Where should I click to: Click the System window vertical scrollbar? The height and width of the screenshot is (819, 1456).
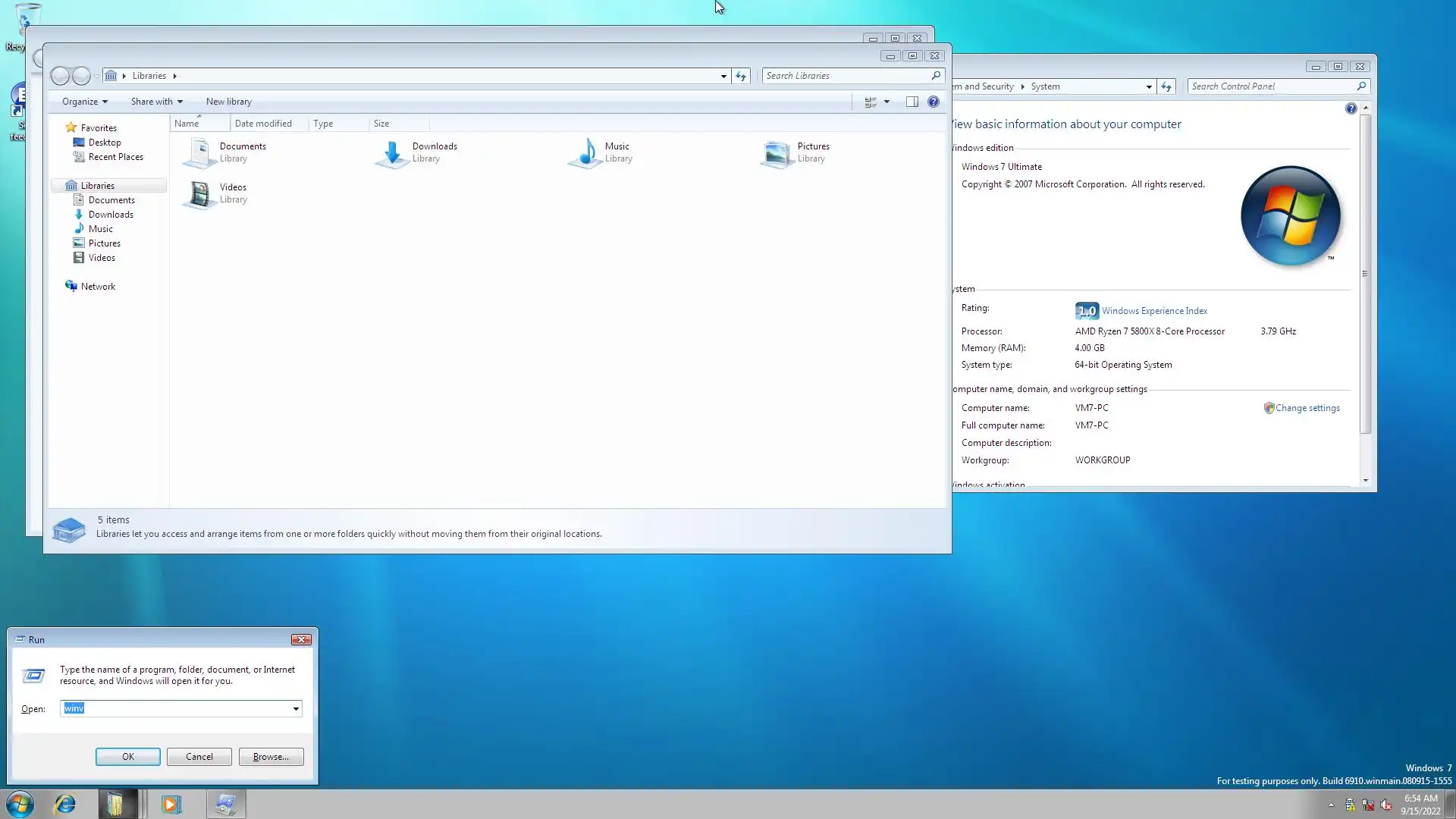coord(1365,273)
